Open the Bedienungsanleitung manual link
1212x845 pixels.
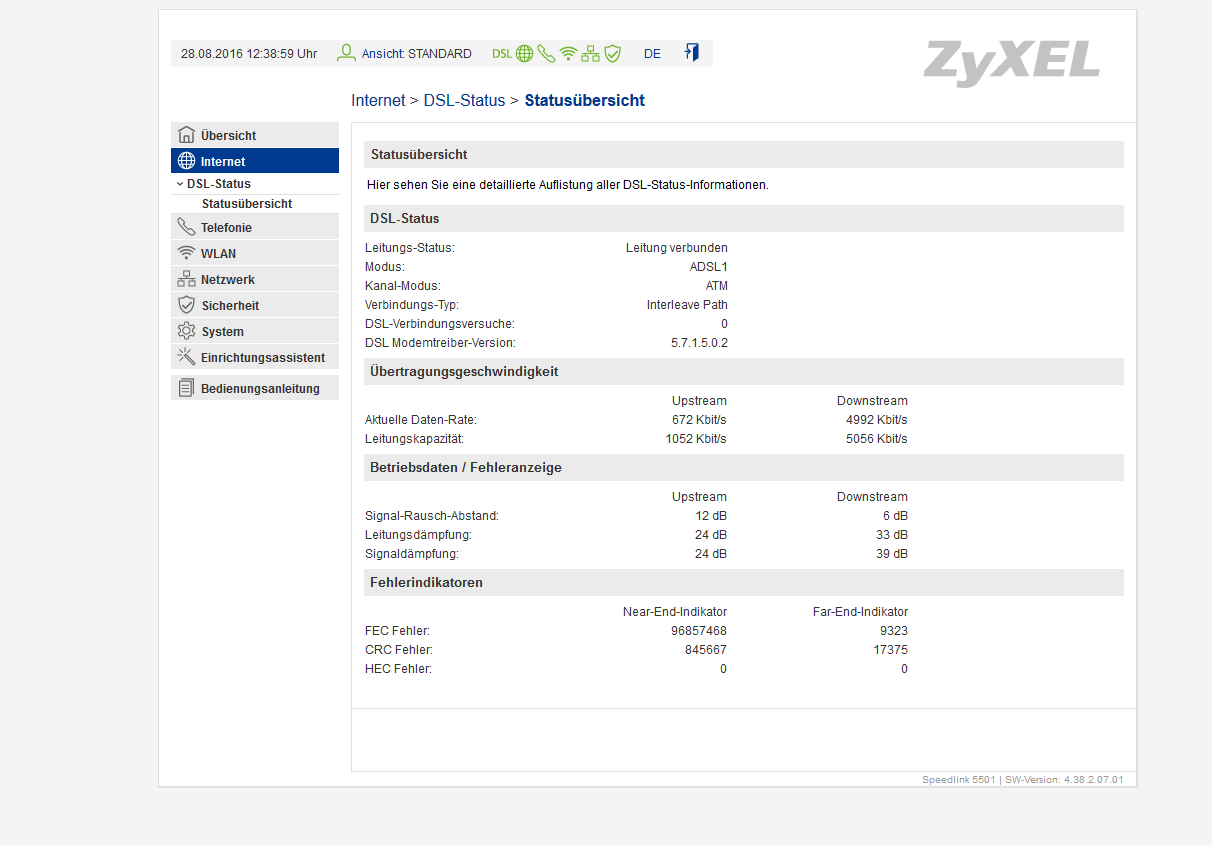[255, 388]
